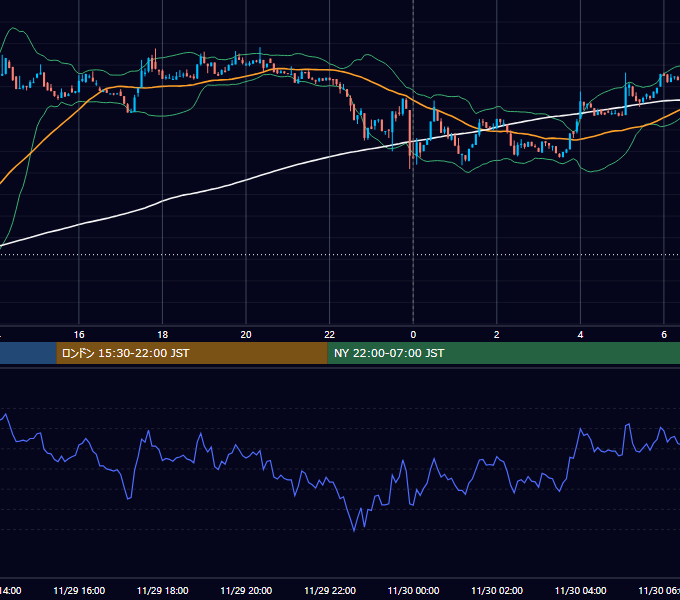Click the 11/29 16:00 date label

click(79, 590)
